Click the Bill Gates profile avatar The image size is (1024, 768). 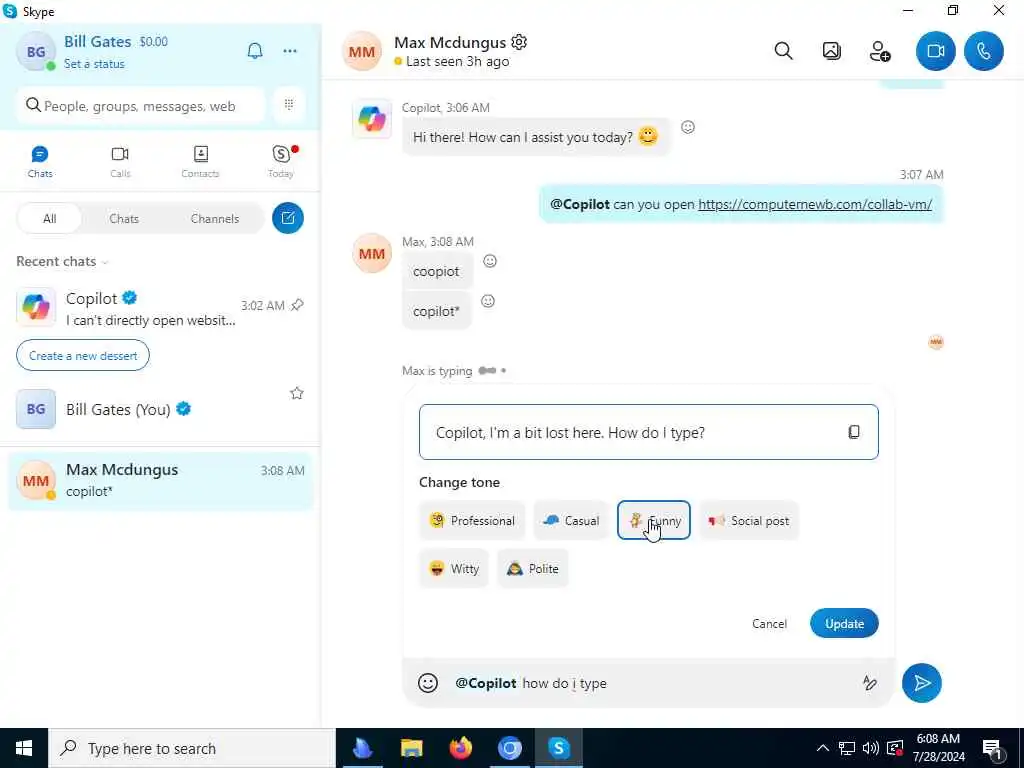[35, 52]
